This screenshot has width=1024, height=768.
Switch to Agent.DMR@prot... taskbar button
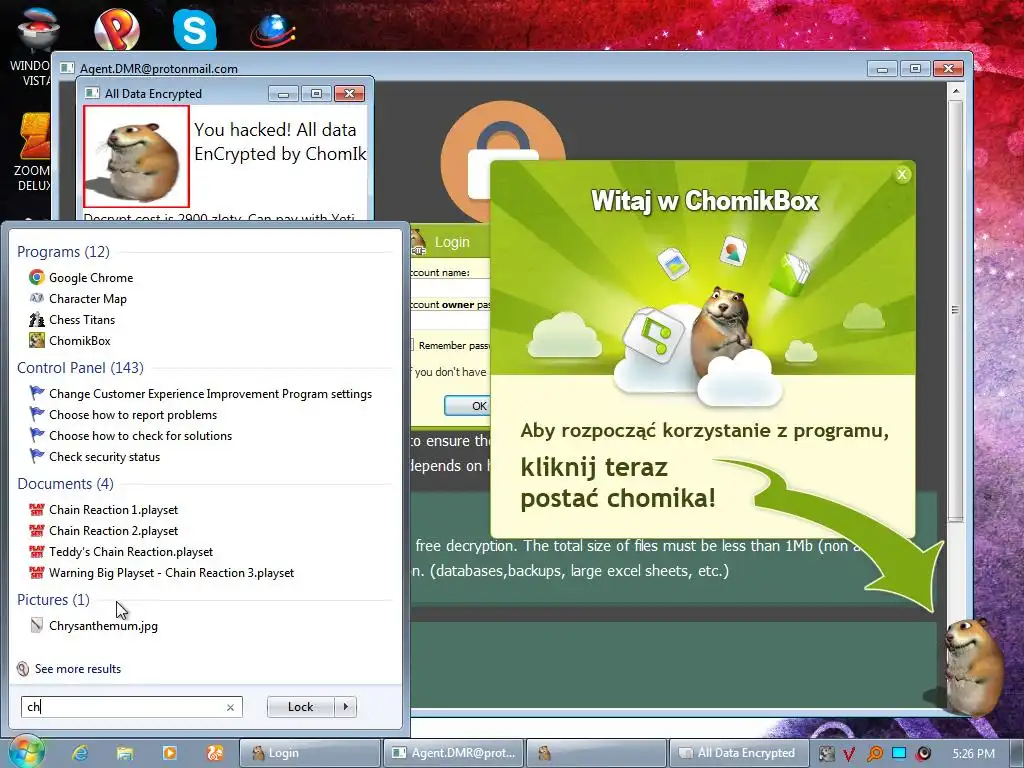point(453,753)
